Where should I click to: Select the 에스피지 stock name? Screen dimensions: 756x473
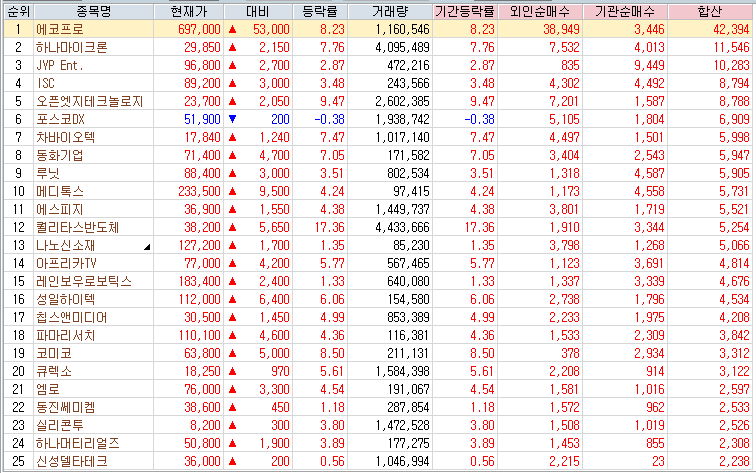pos(59,209)
